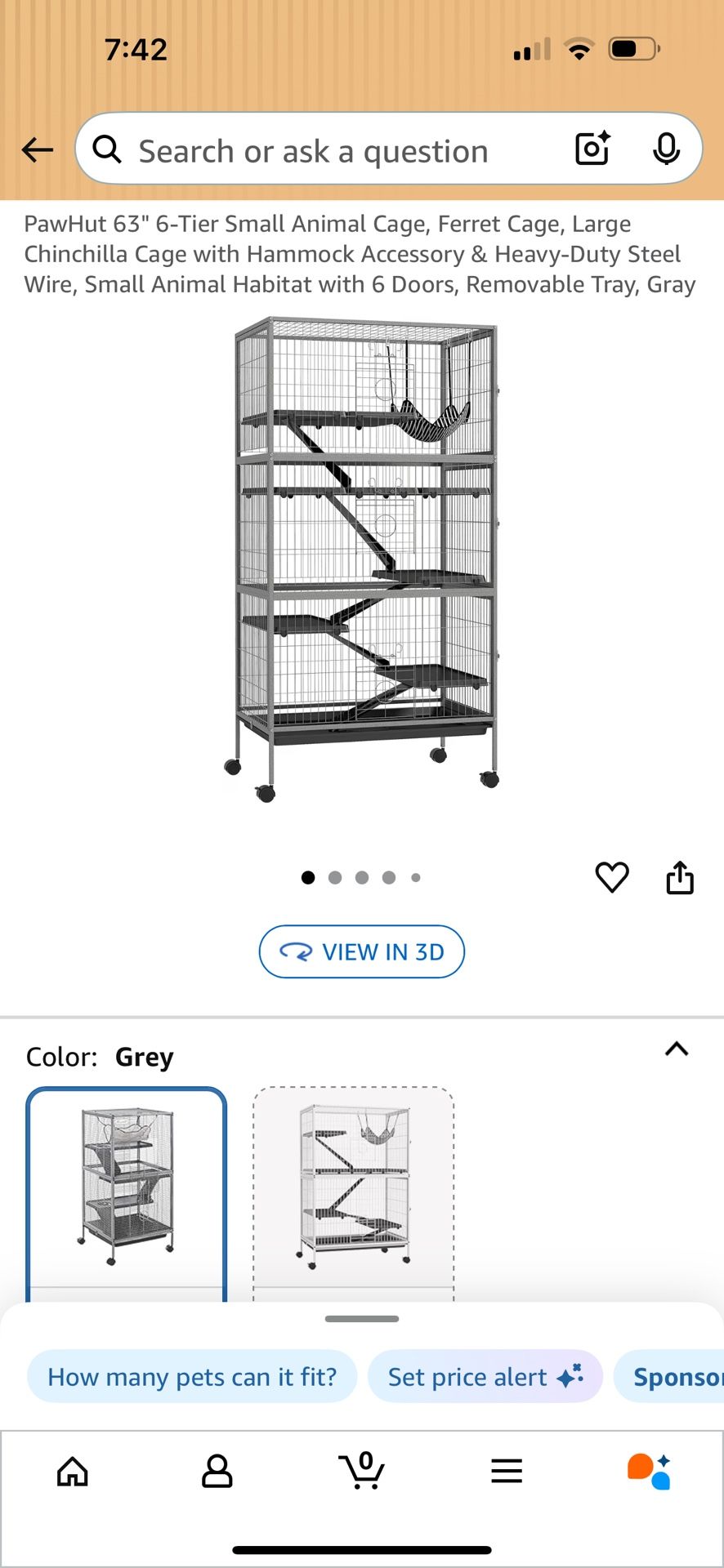Expand the bottom sheet drag handle
724x1568 pixels.
tap(362, 1317)
